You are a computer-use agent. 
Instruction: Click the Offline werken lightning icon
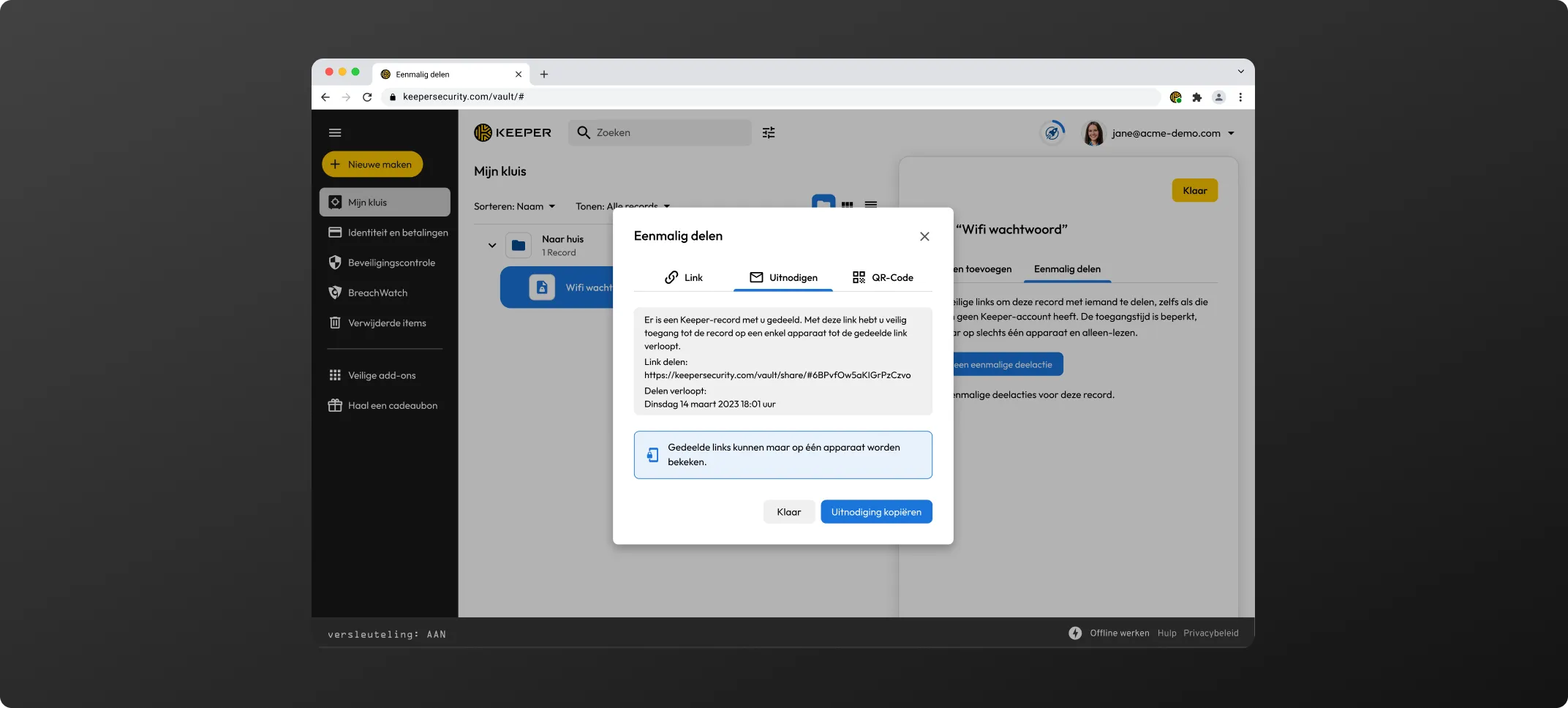point(1075,633)
